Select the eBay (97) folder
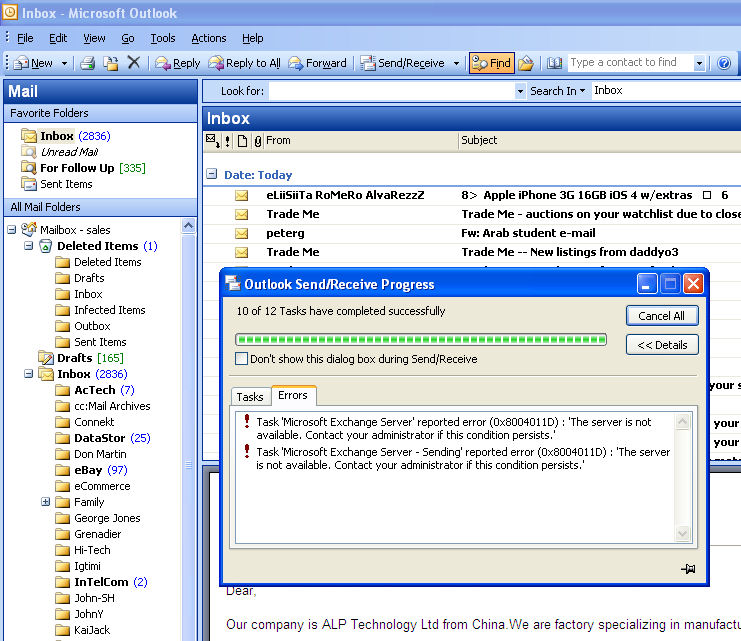This screenshot has width=741, height=641. pos(91,470)
